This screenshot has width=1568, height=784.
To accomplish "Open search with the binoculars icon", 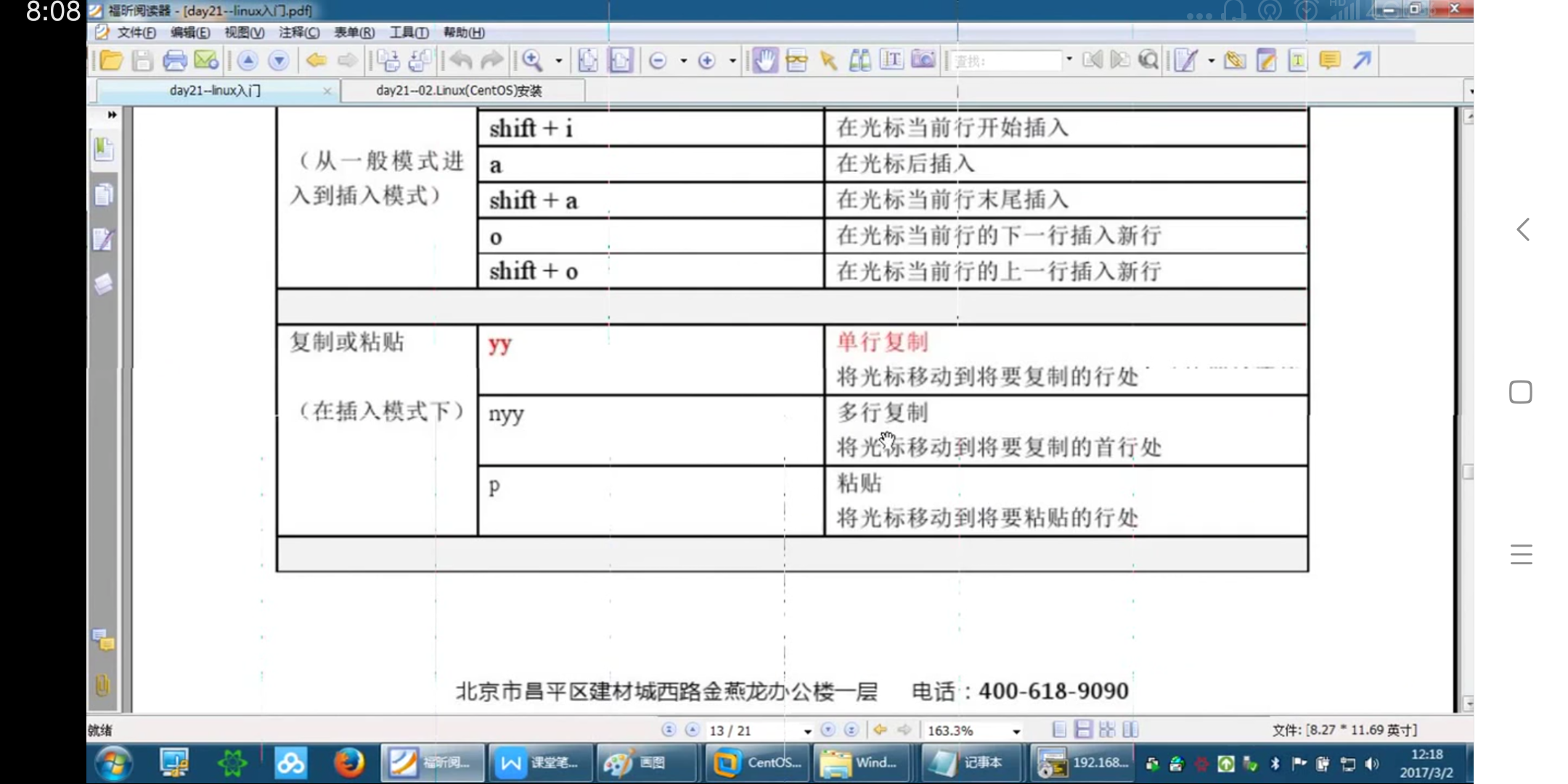I will [x=859, y=60].
